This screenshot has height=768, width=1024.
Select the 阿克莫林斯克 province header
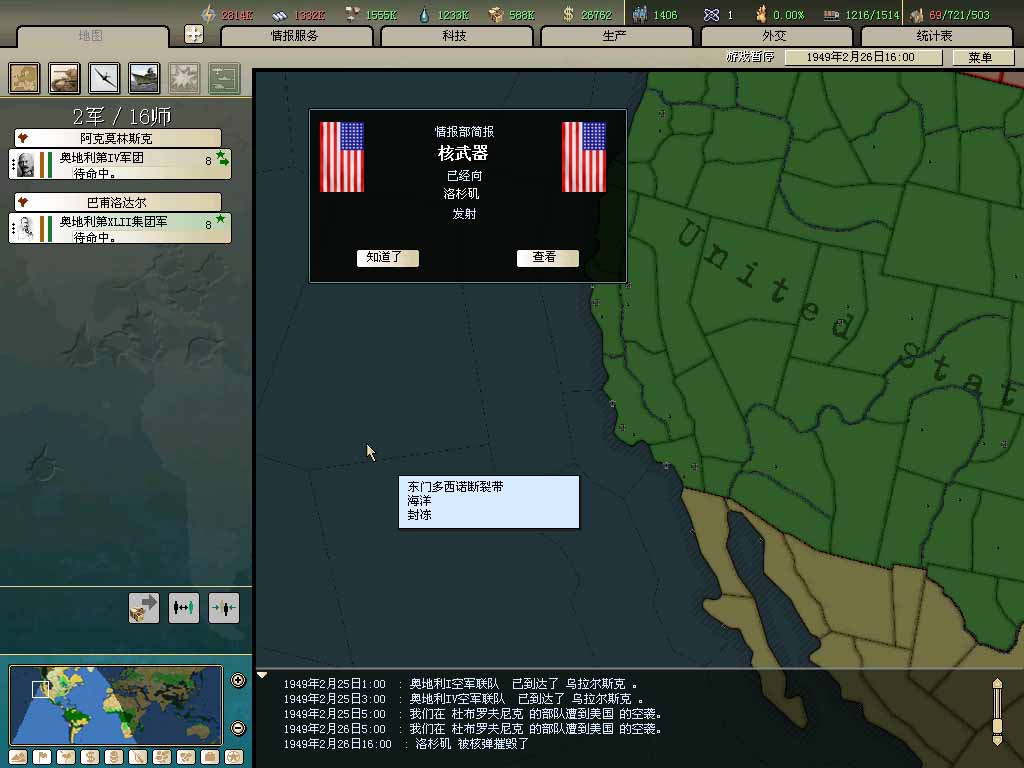coord(118,138)
